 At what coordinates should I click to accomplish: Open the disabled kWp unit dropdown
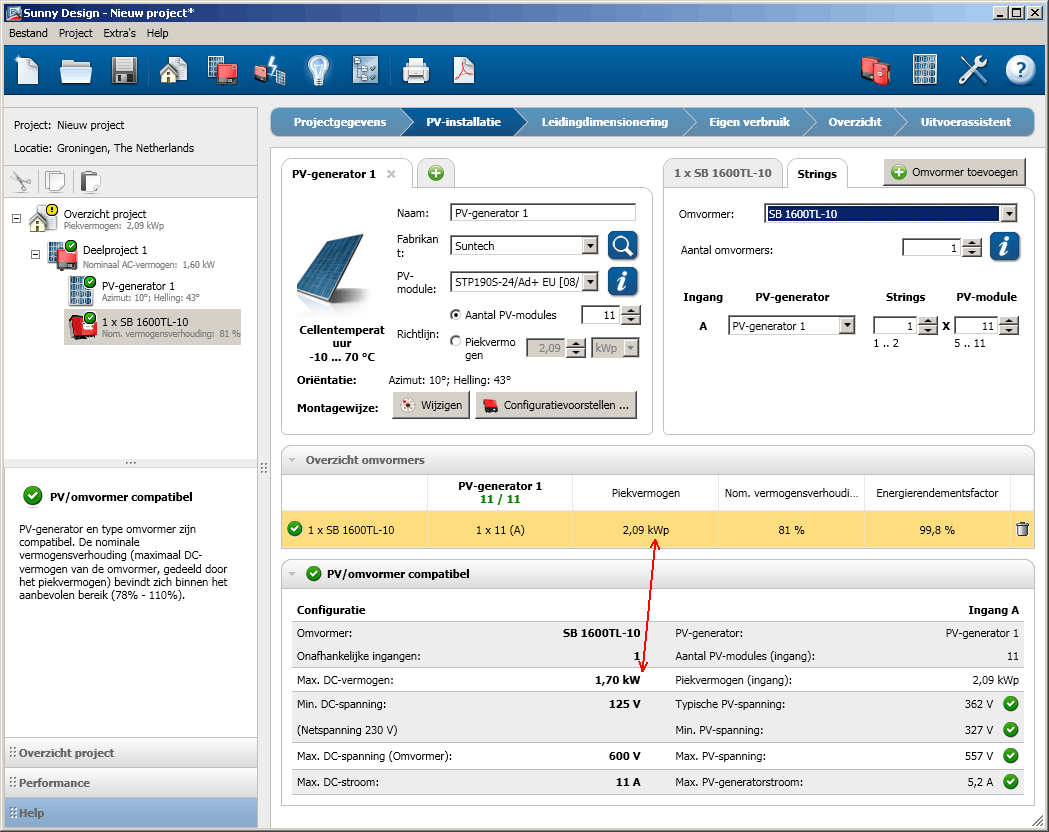pos(631,348)
